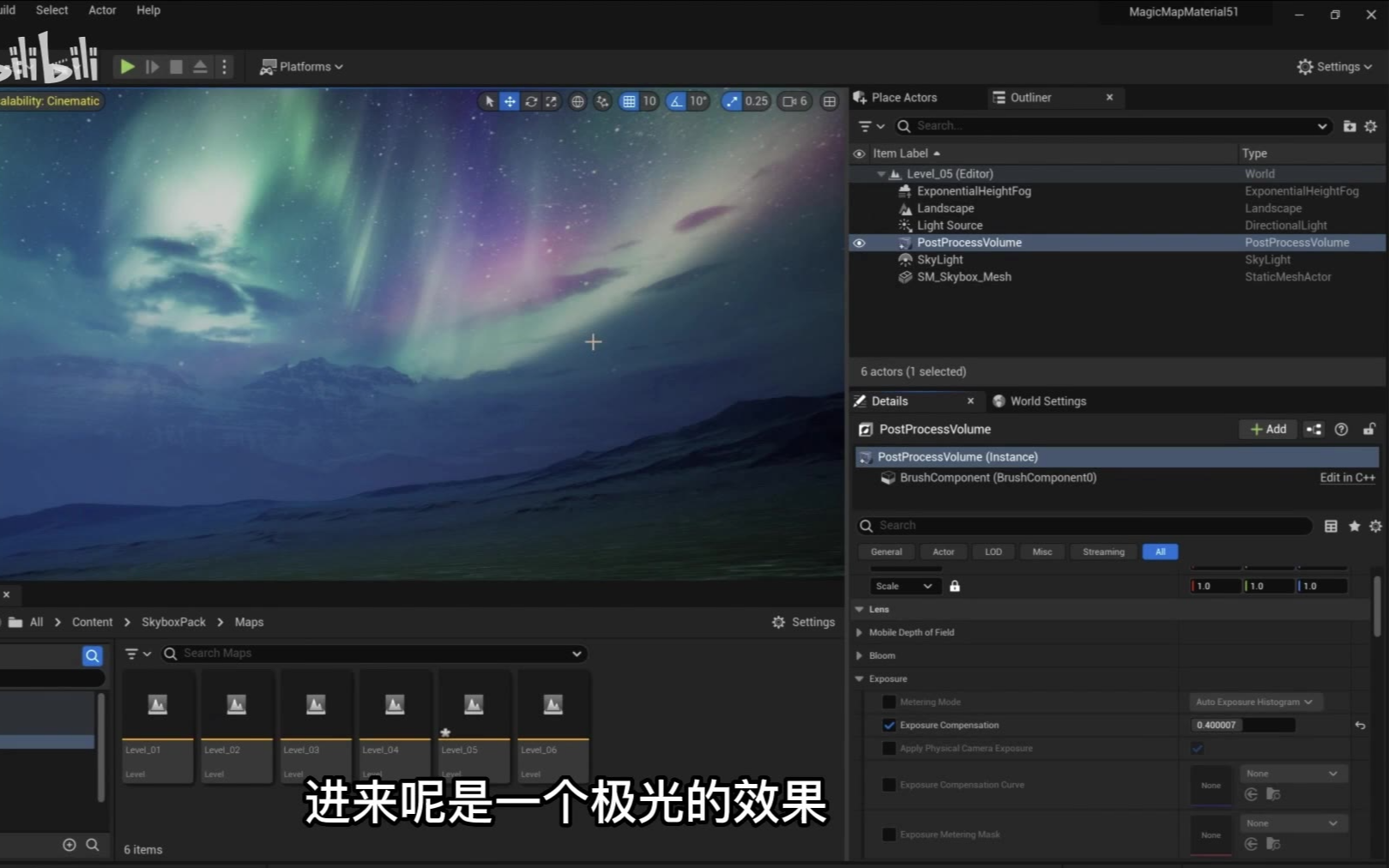Viewport: 1389px width, 868px height.
Task: Select the translate move tool icon
Action: (x=510, y=101)
